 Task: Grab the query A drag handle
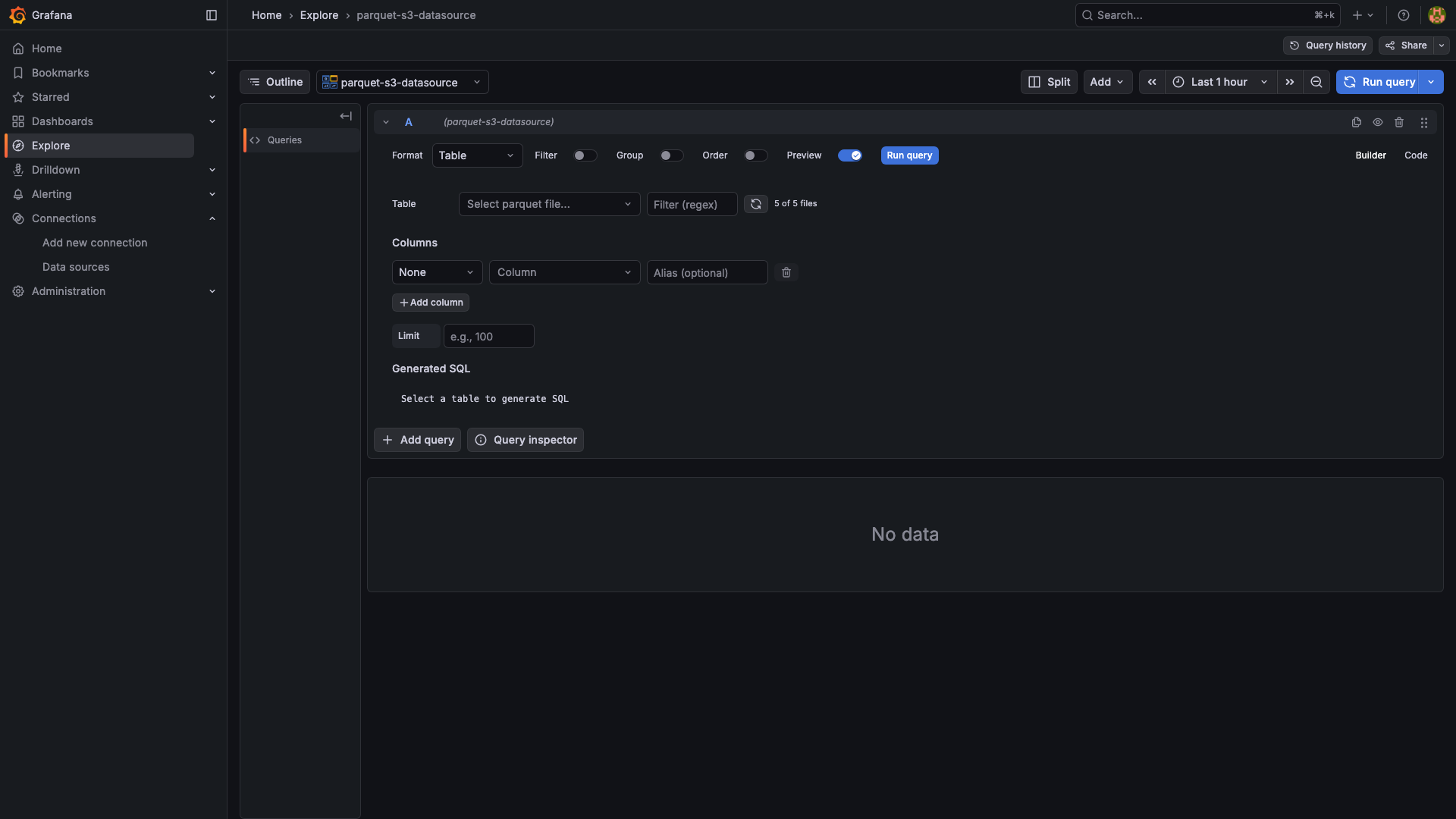(x=1424, y=122)
